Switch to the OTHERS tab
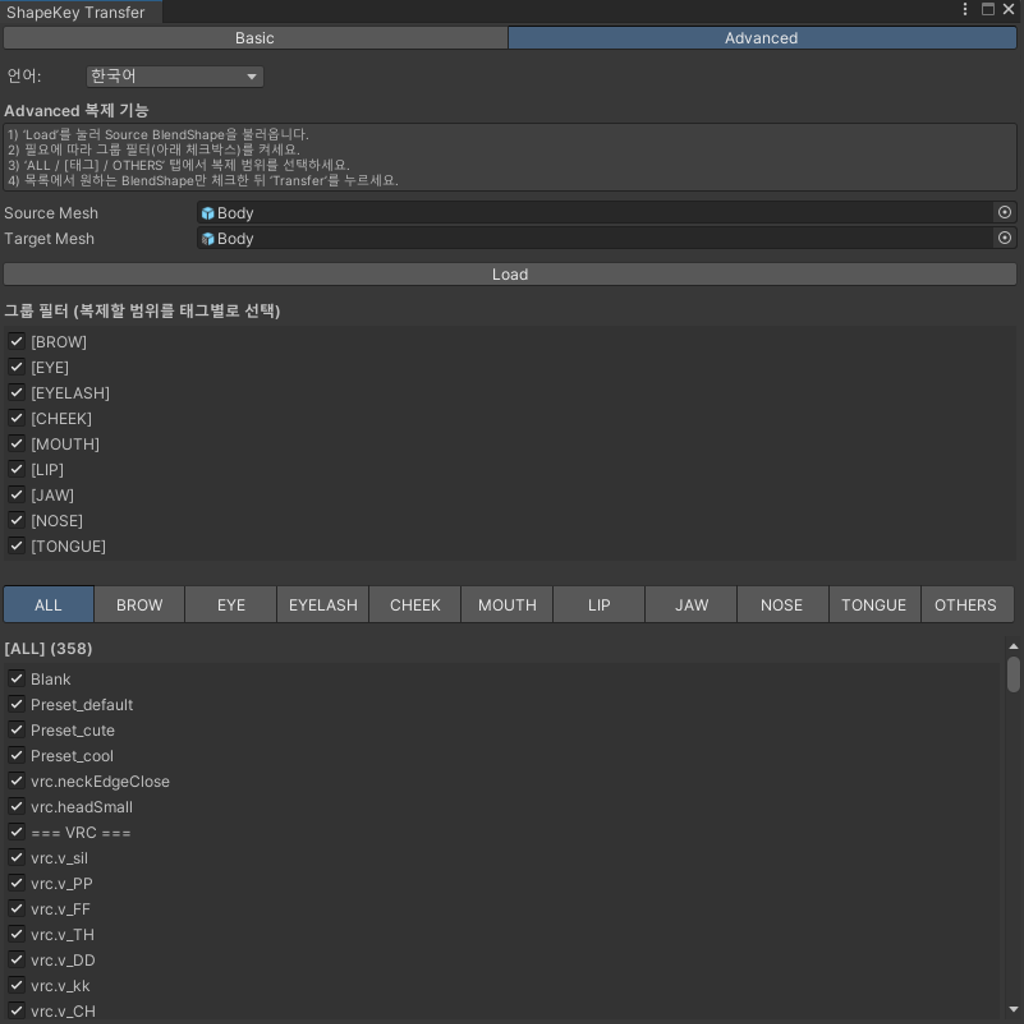Viewport: 1024px width, 1024px height. point(966,604)
